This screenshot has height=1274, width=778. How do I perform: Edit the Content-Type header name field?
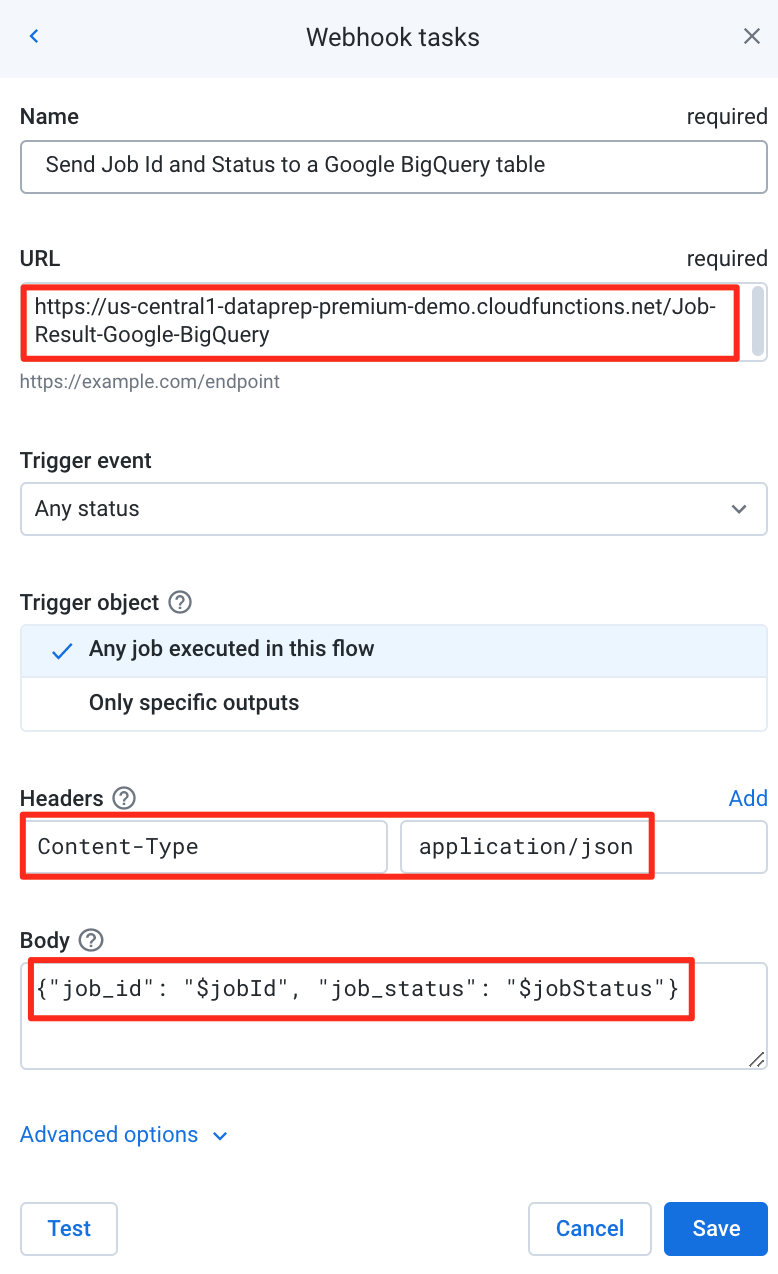click(x=205, y=847)
